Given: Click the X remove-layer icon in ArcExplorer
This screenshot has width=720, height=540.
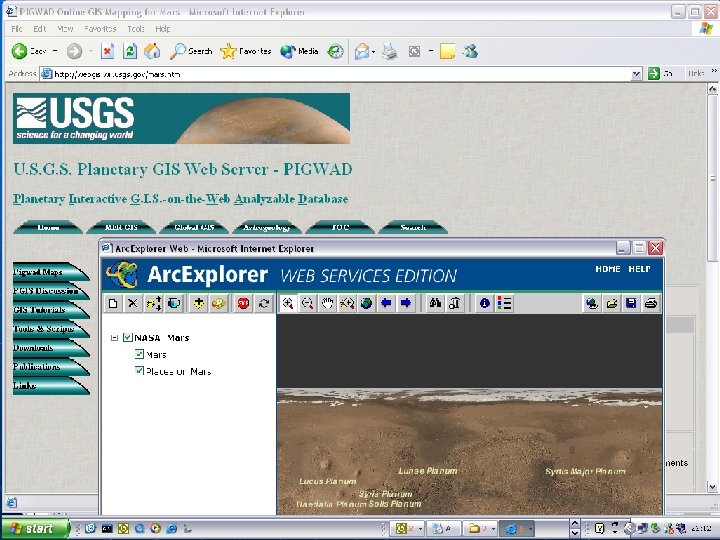Looking at the screenshot, I should tap(133, 303).
